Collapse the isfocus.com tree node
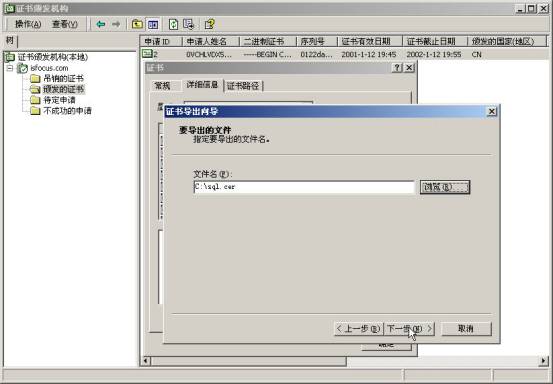The width and height of the screenshot is (553, 384). click(10, 68)
